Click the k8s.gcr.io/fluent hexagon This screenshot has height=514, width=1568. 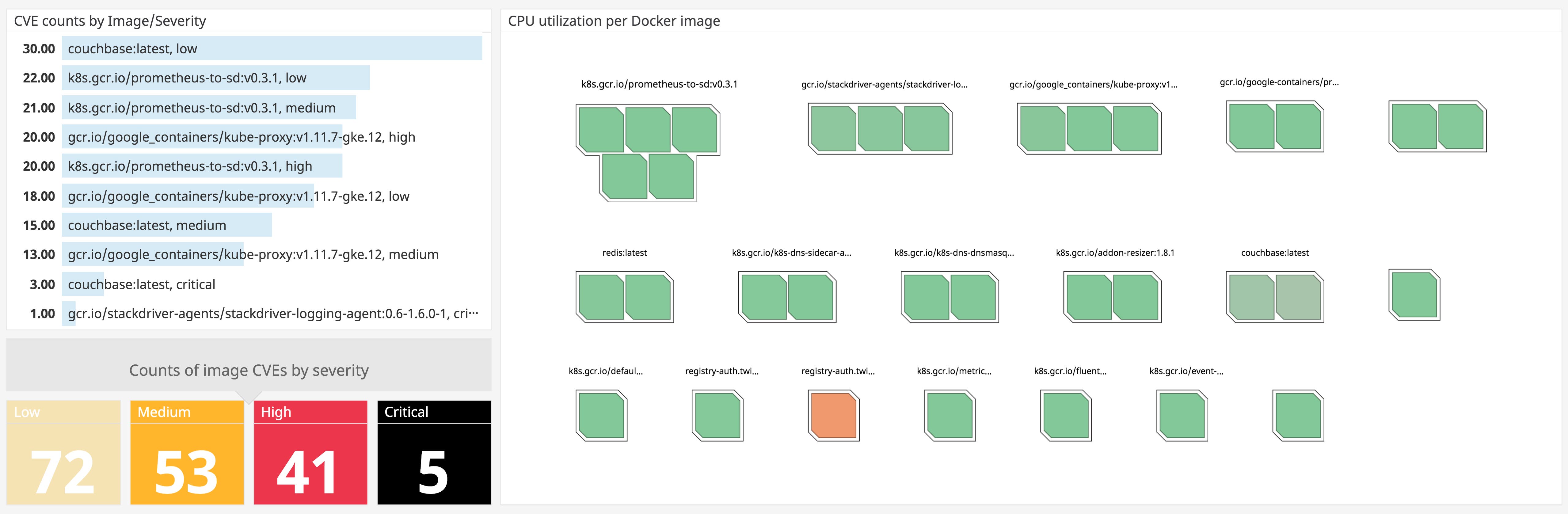pyautogui.click(x=1066, y=416)
